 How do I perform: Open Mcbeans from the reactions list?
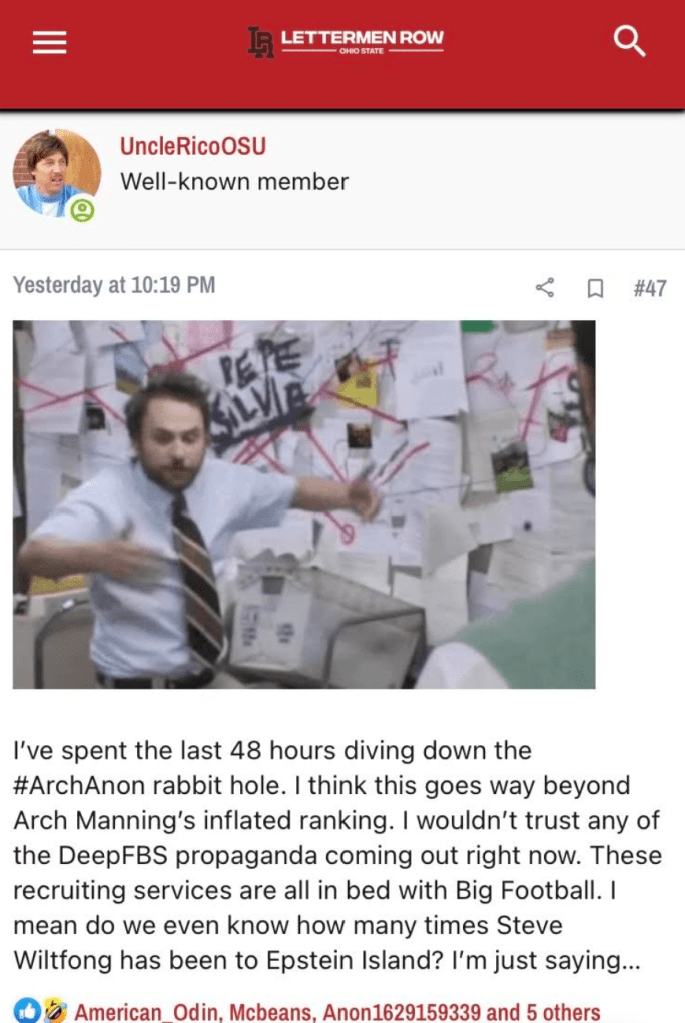[x=272, y=1012]
